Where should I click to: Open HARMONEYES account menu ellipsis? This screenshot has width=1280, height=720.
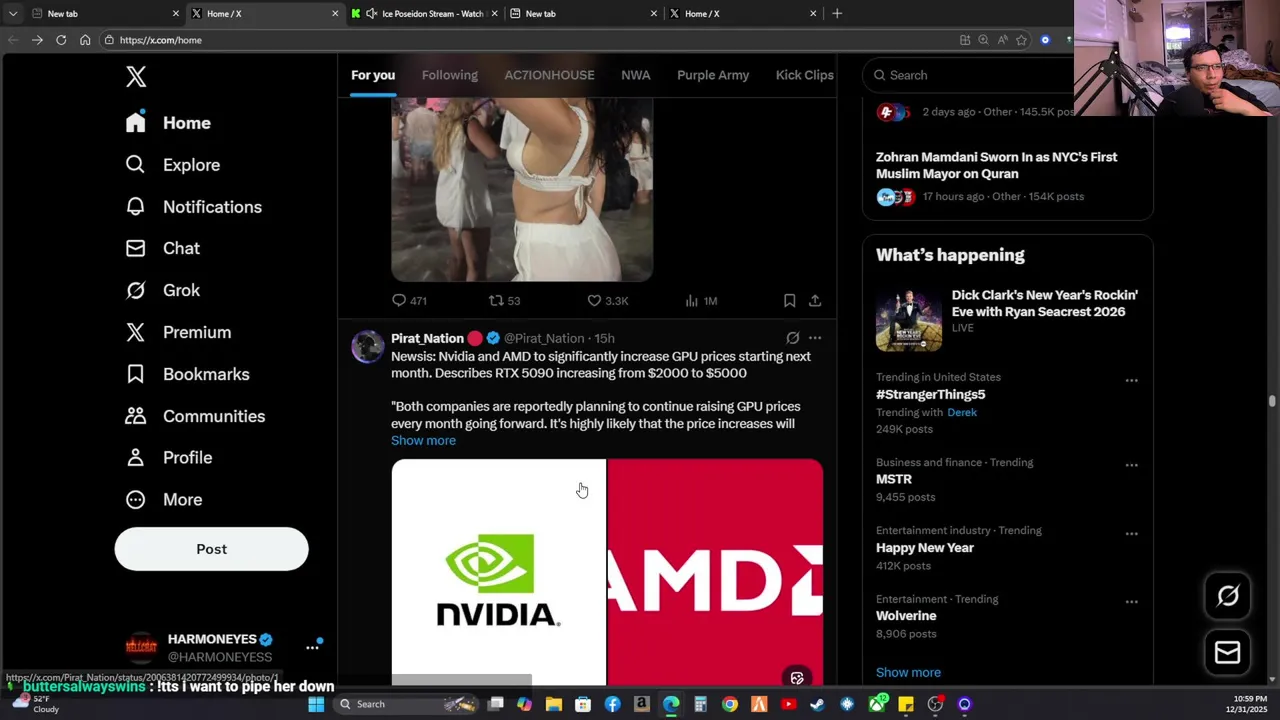[x=312, y=647]
